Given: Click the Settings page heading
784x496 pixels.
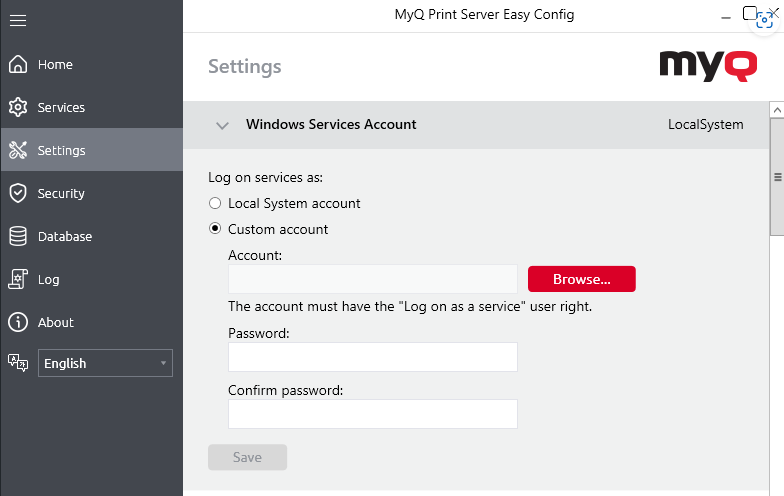Looking at the screenshot, I should point(244,66).
